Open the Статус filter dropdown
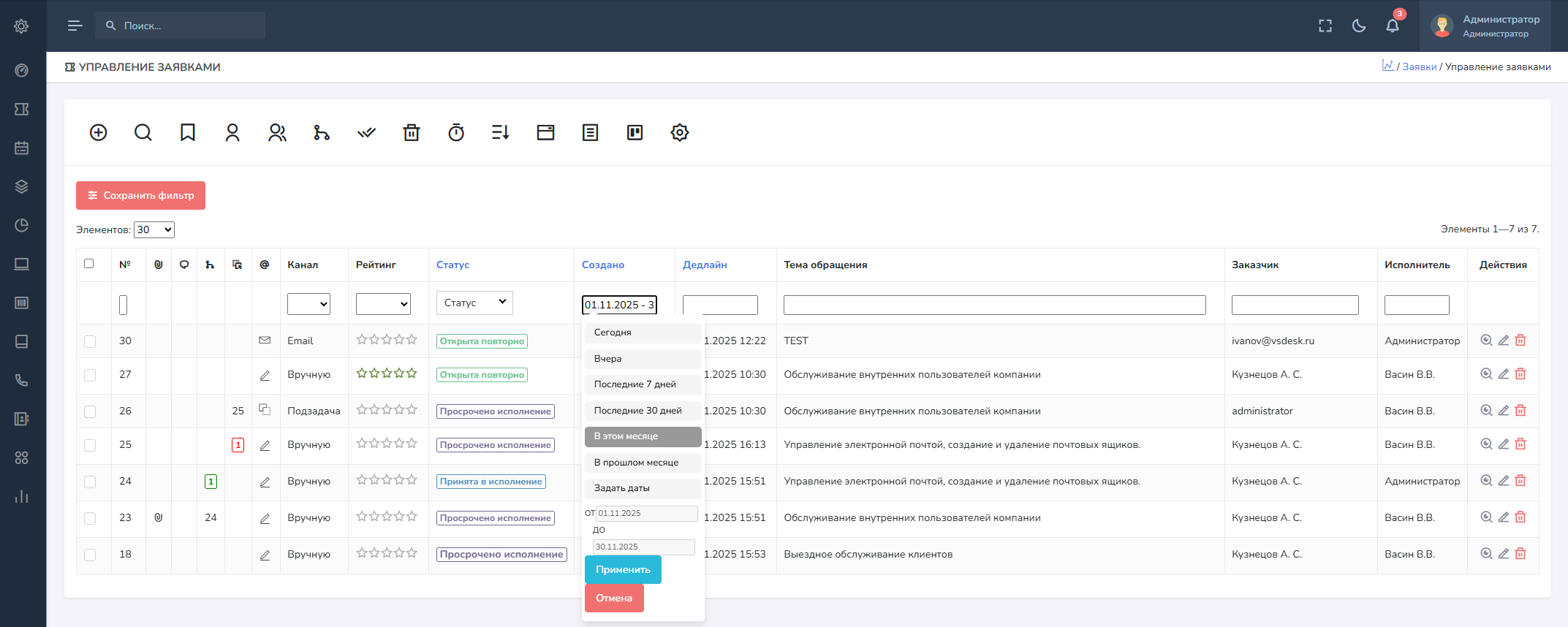1568x627 pixels. coord(474,303)
